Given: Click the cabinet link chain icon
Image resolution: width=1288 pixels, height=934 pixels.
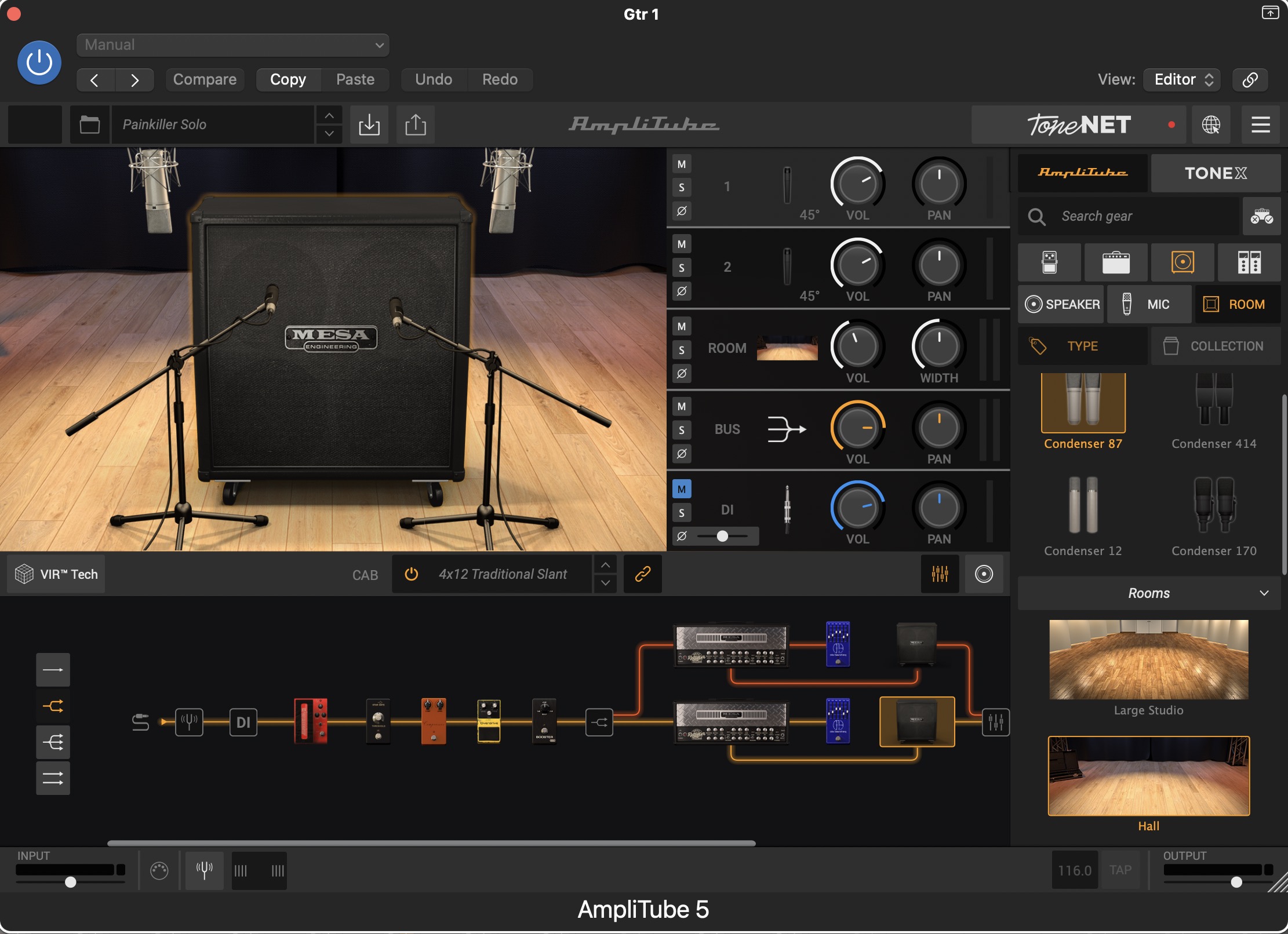Looking at the screenshot, I should point(642,574).
